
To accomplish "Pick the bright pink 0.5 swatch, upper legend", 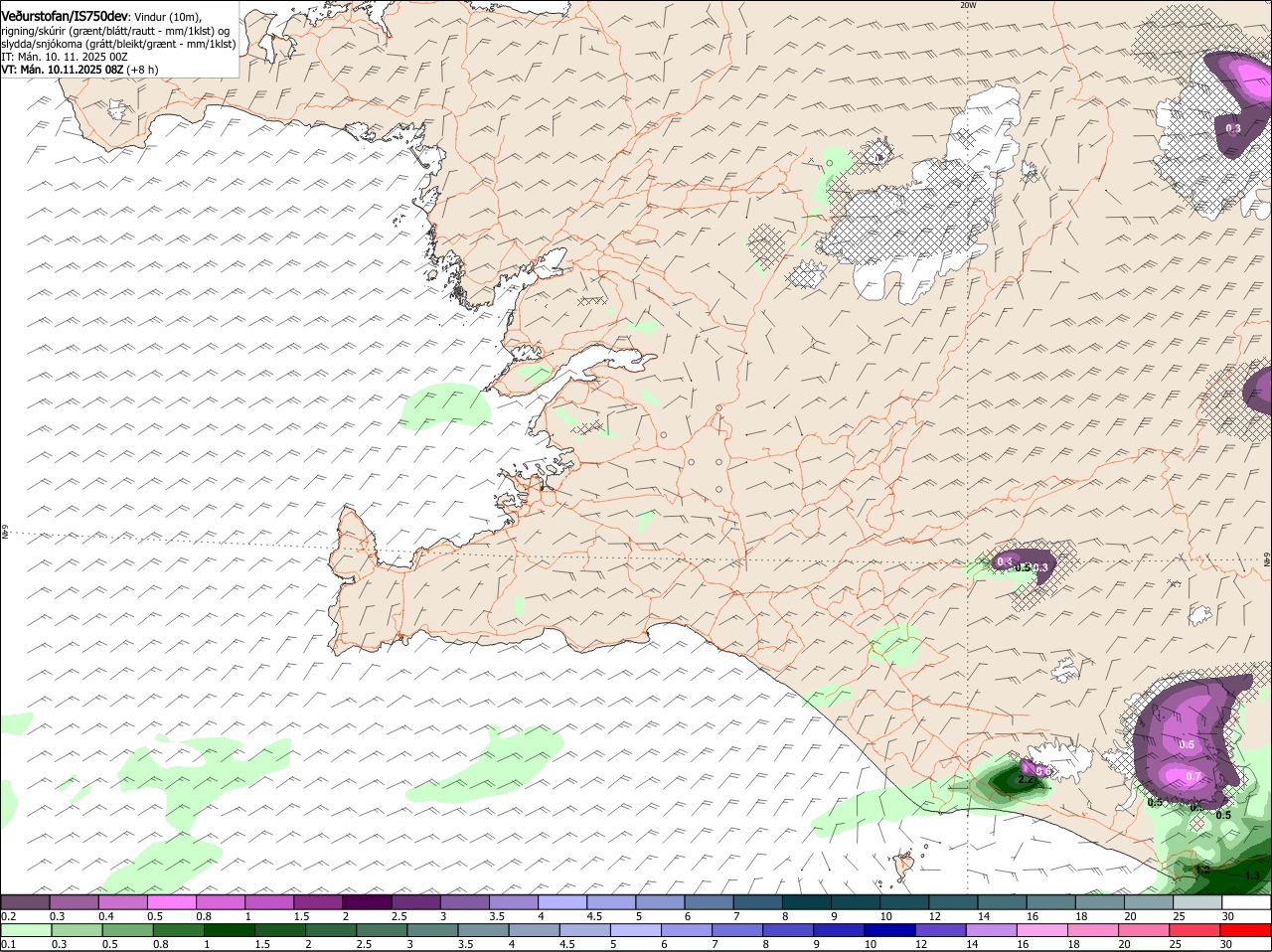I will pos(171,901).
